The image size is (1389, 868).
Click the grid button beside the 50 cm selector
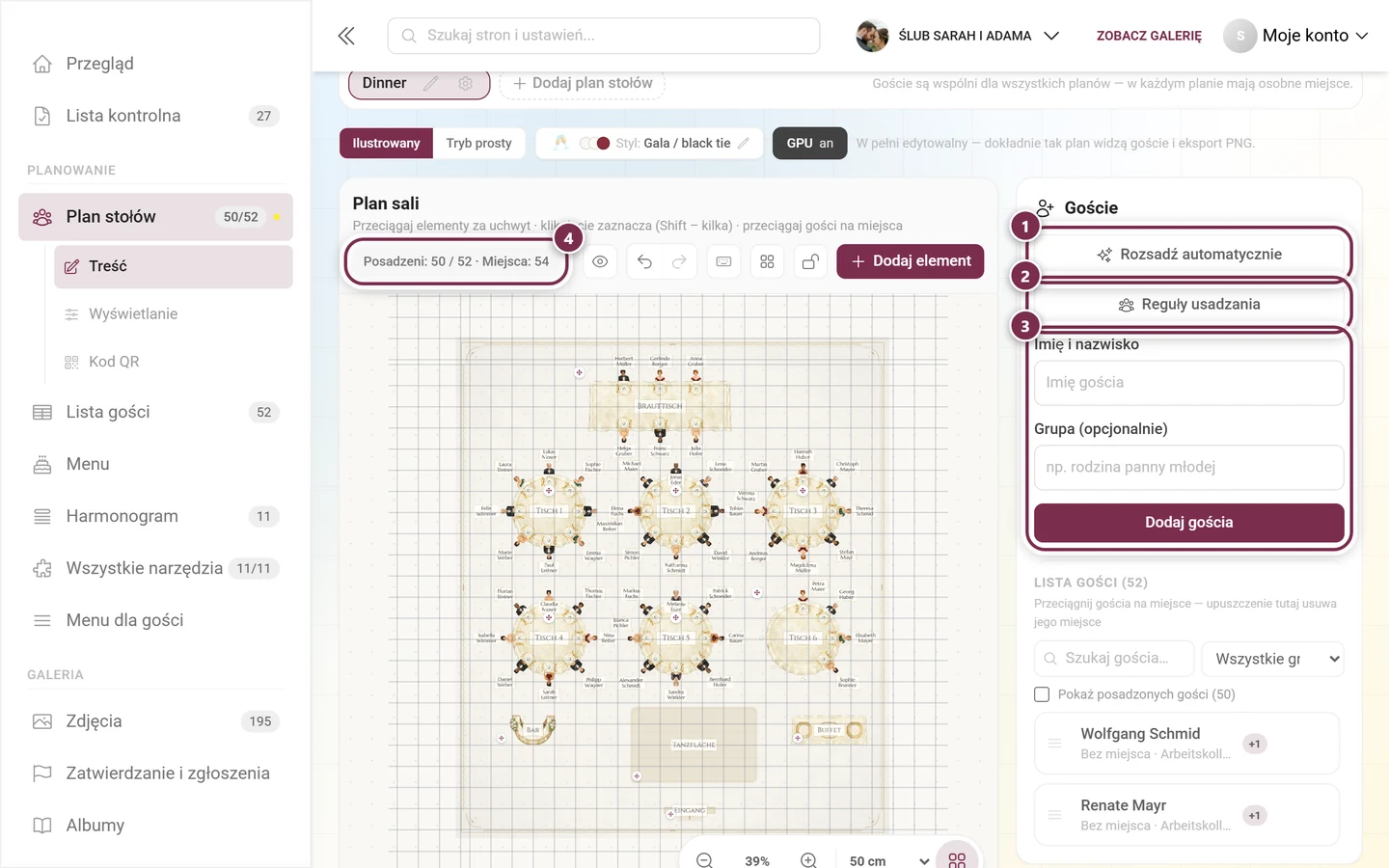[x=957, y=859]
